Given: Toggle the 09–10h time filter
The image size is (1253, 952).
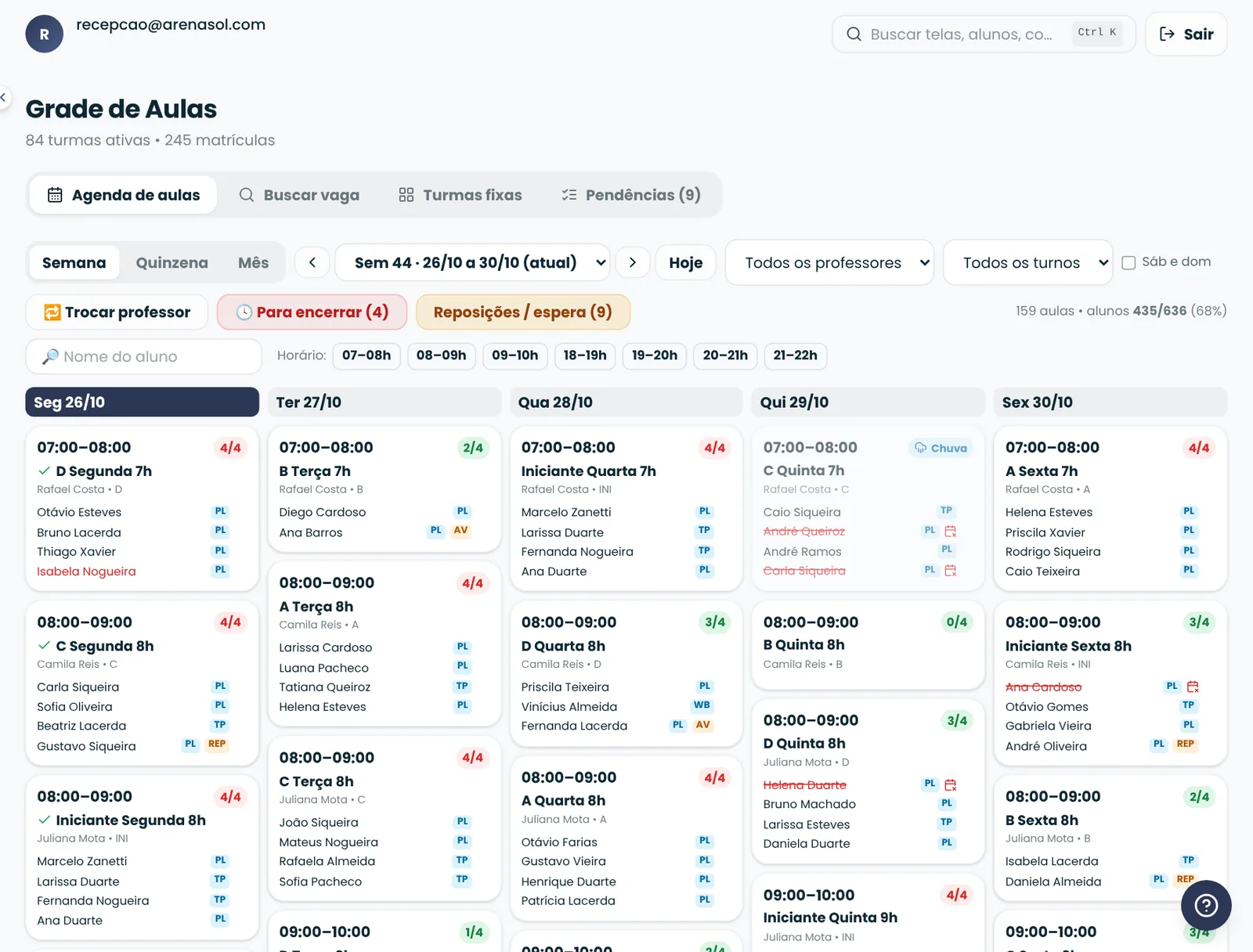Looking at the screenshot, I should click(x=515, y=355).
